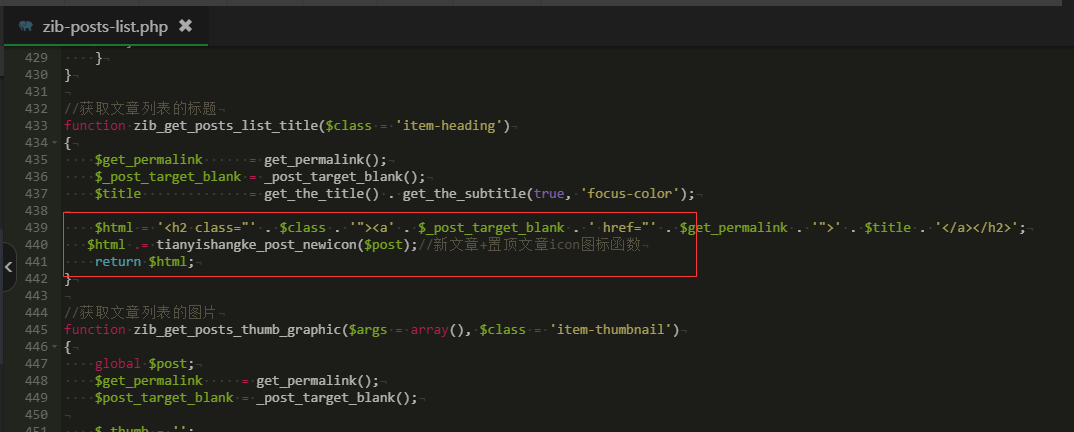The height and width of the screenshot is (432, 1074).
Task: Click line number 437 in gutter
Action: point(36,194)
